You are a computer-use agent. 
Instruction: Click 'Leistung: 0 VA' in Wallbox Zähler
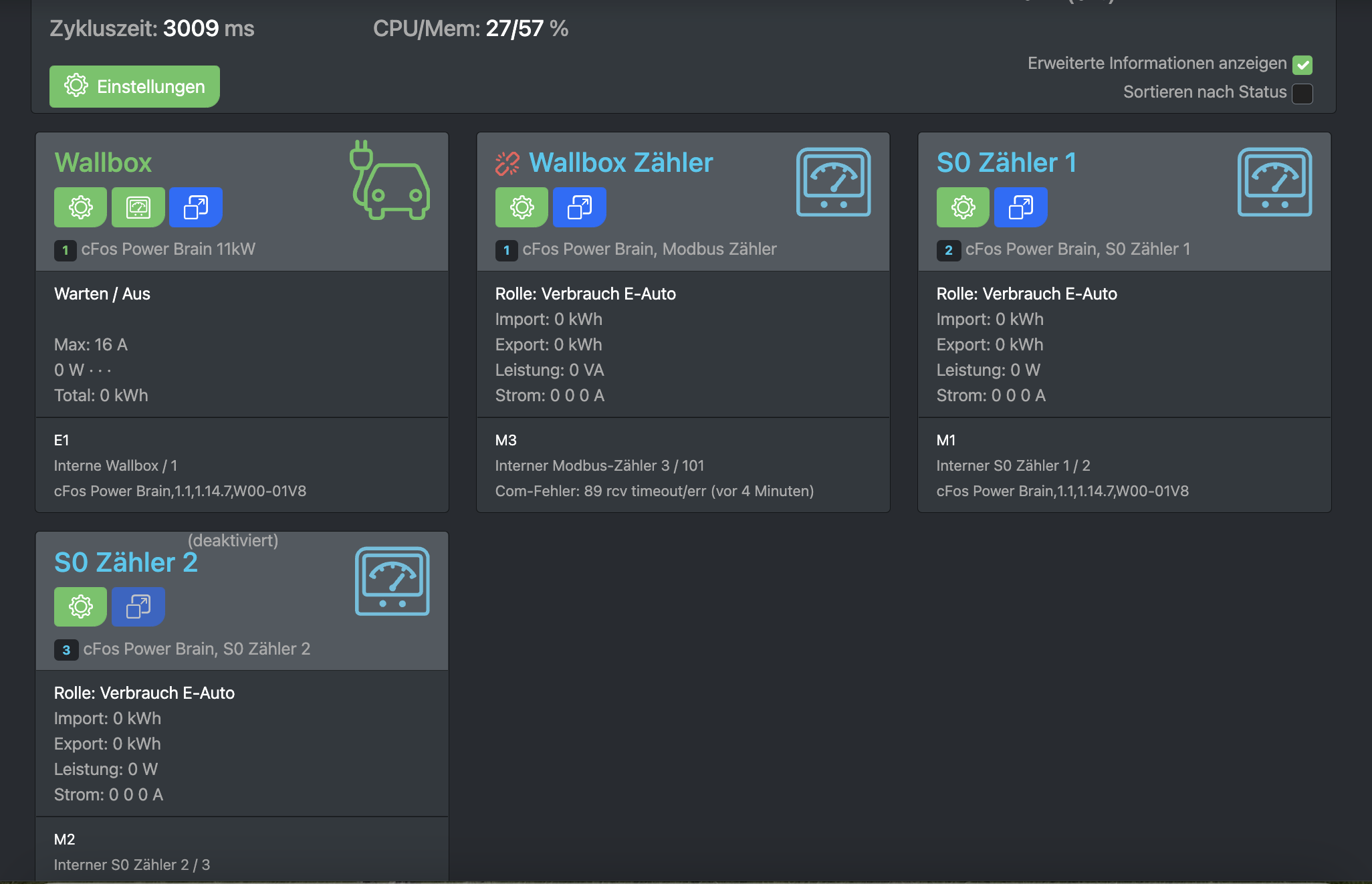[550, 370]
